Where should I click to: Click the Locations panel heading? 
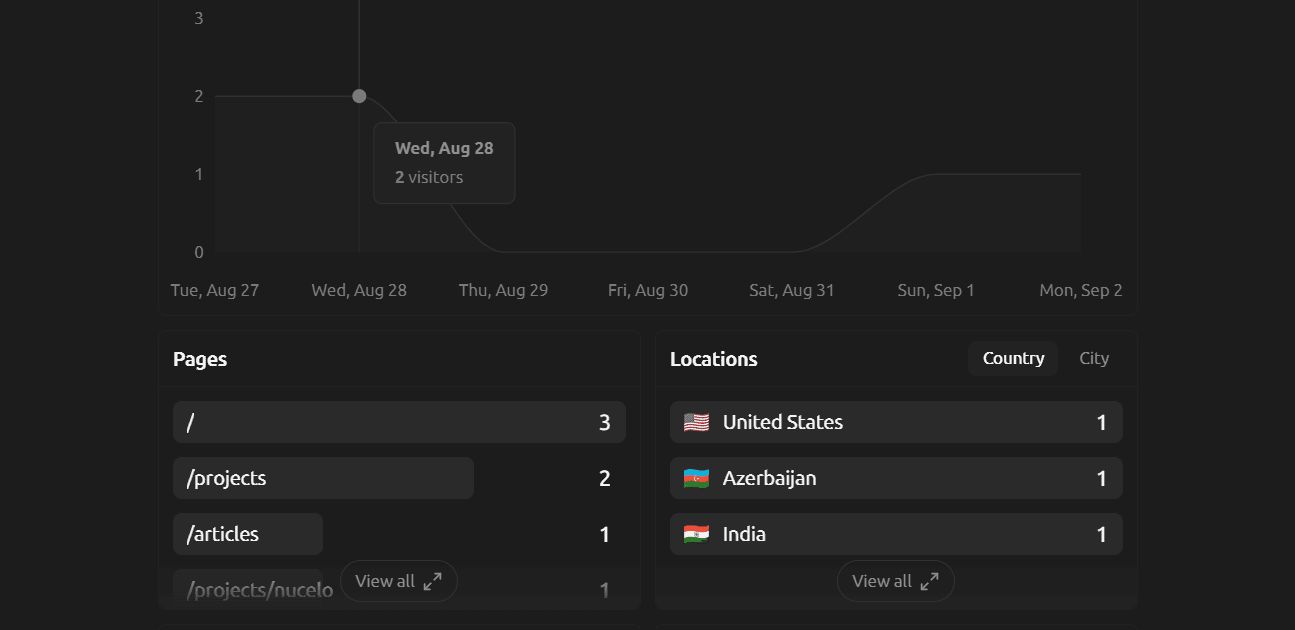click(714, 359)
